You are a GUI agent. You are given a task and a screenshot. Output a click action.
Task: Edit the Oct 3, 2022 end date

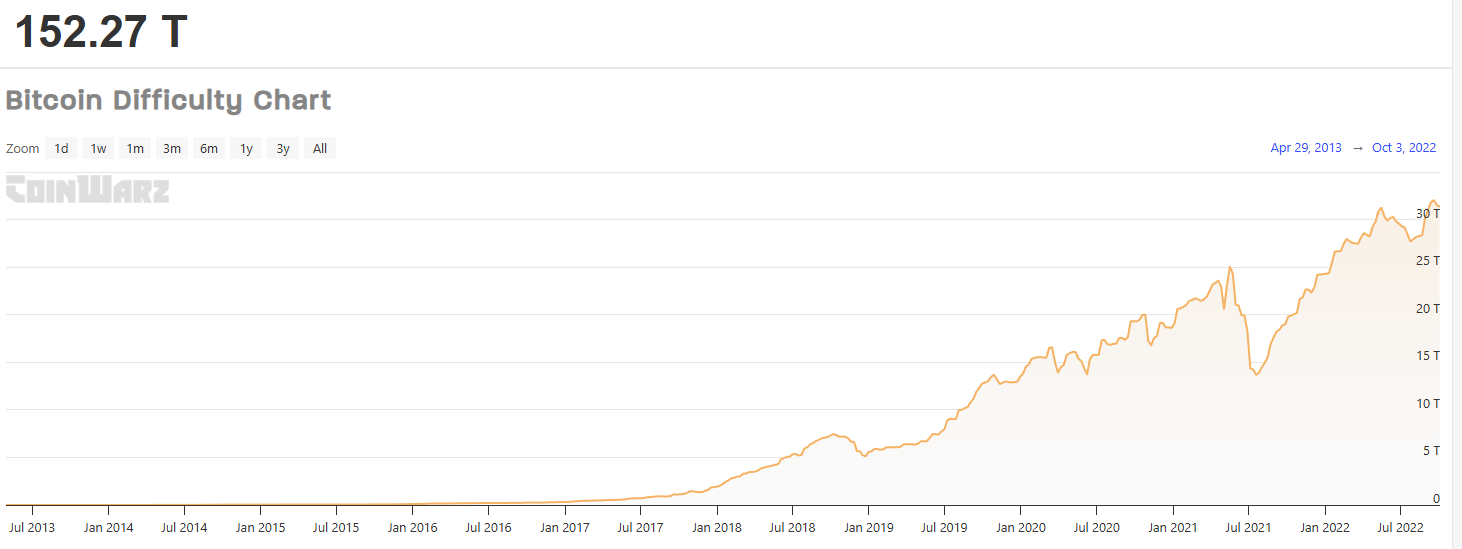click(x=1404, y=148)
